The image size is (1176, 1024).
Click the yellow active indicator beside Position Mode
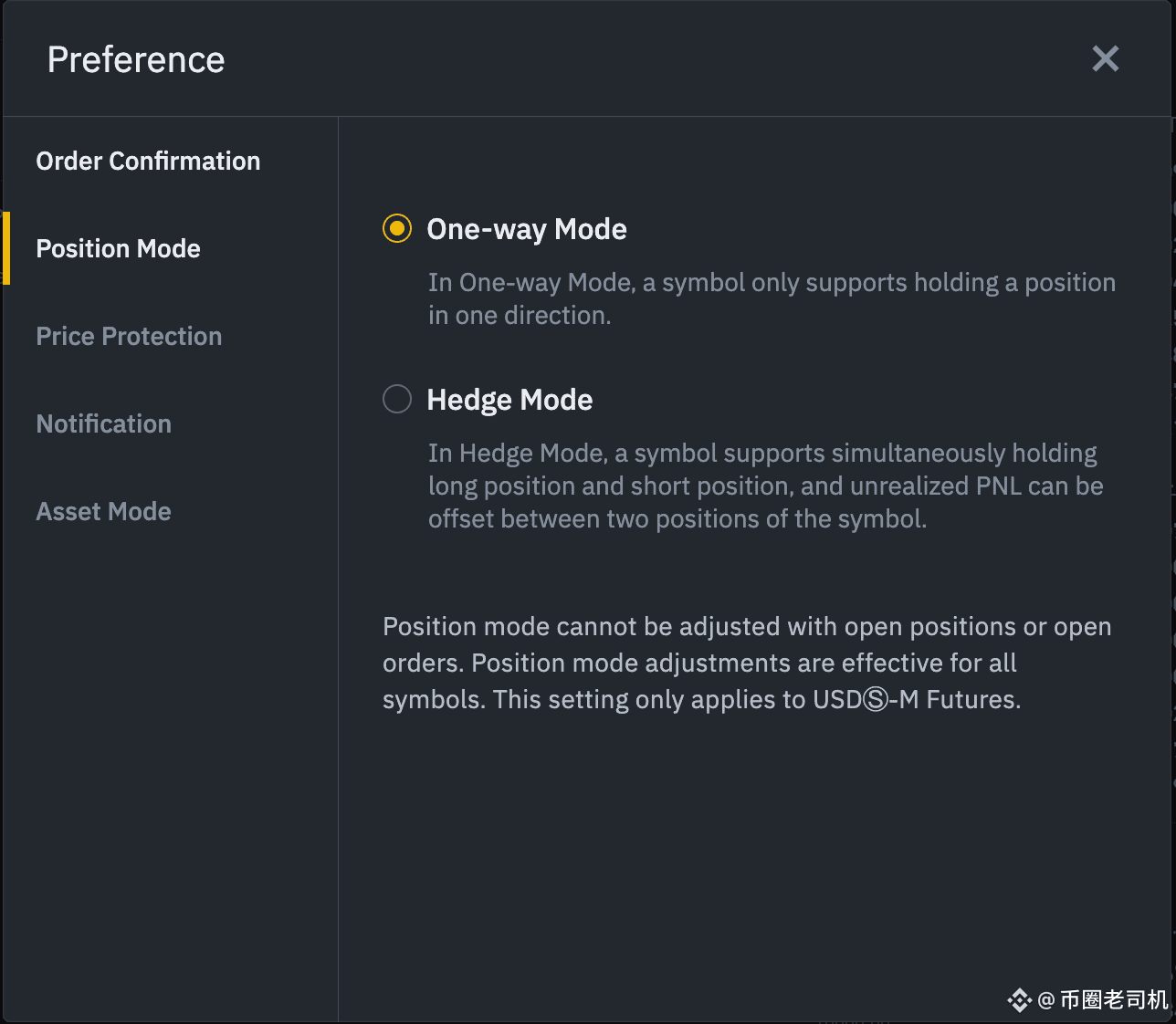[x=6, y=248]
